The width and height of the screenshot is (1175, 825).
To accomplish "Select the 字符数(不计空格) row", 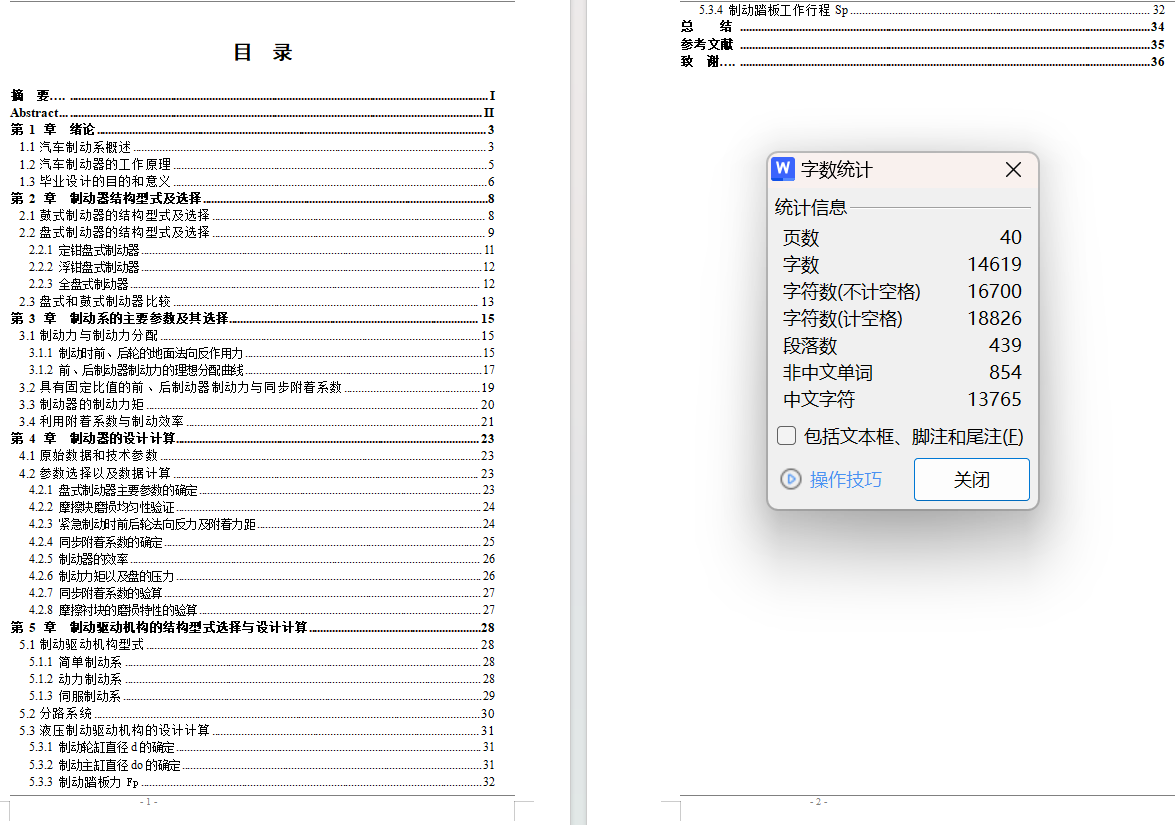I will tap(902, 291).
